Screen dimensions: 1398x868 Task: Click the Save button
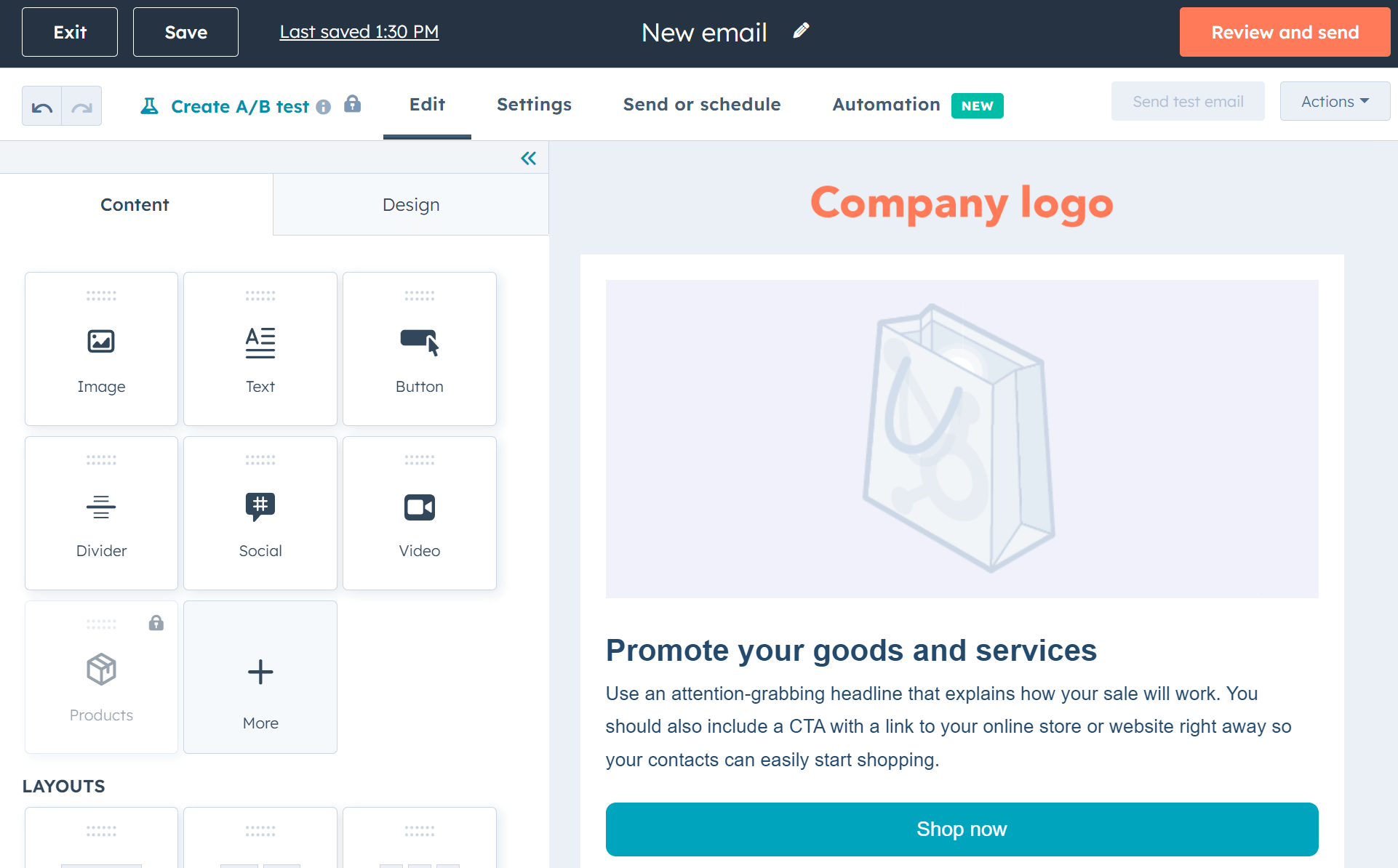click(x=185, y=31)
